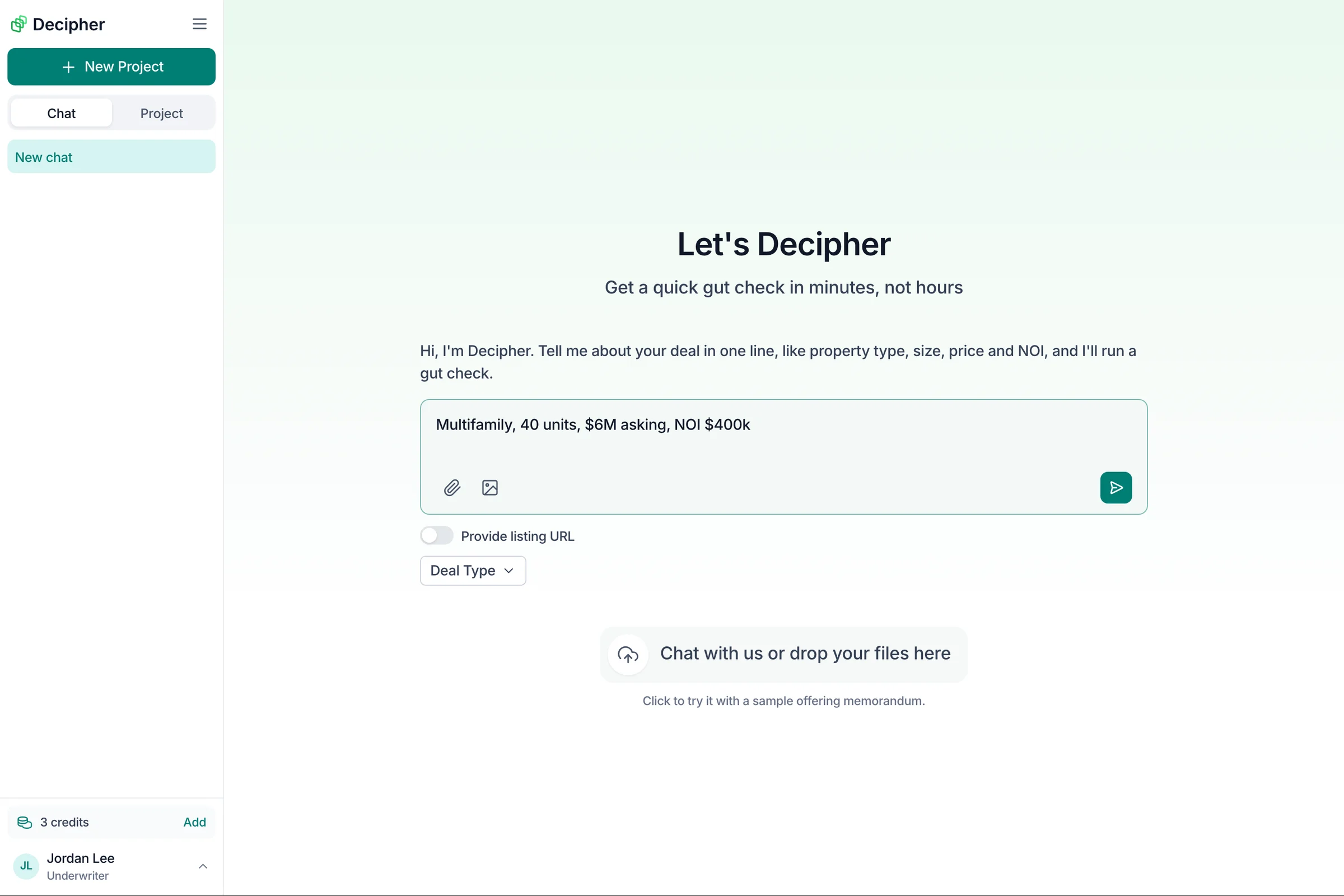Switch to the Chat tab
The width and height of the screenshot is (1344, 896).
pos(61,113)
